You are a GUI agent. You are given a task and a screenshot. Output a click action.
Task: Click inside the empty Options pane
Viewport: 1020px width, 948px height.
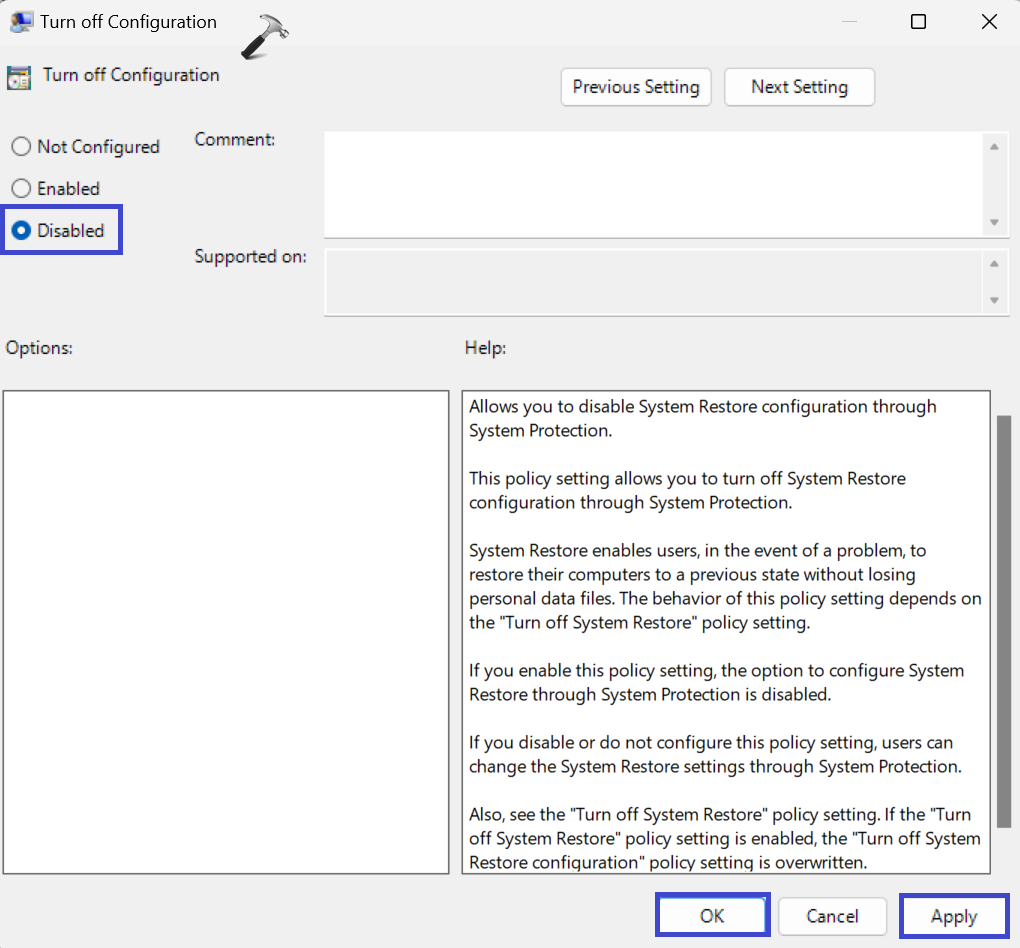tap(226, 632)
